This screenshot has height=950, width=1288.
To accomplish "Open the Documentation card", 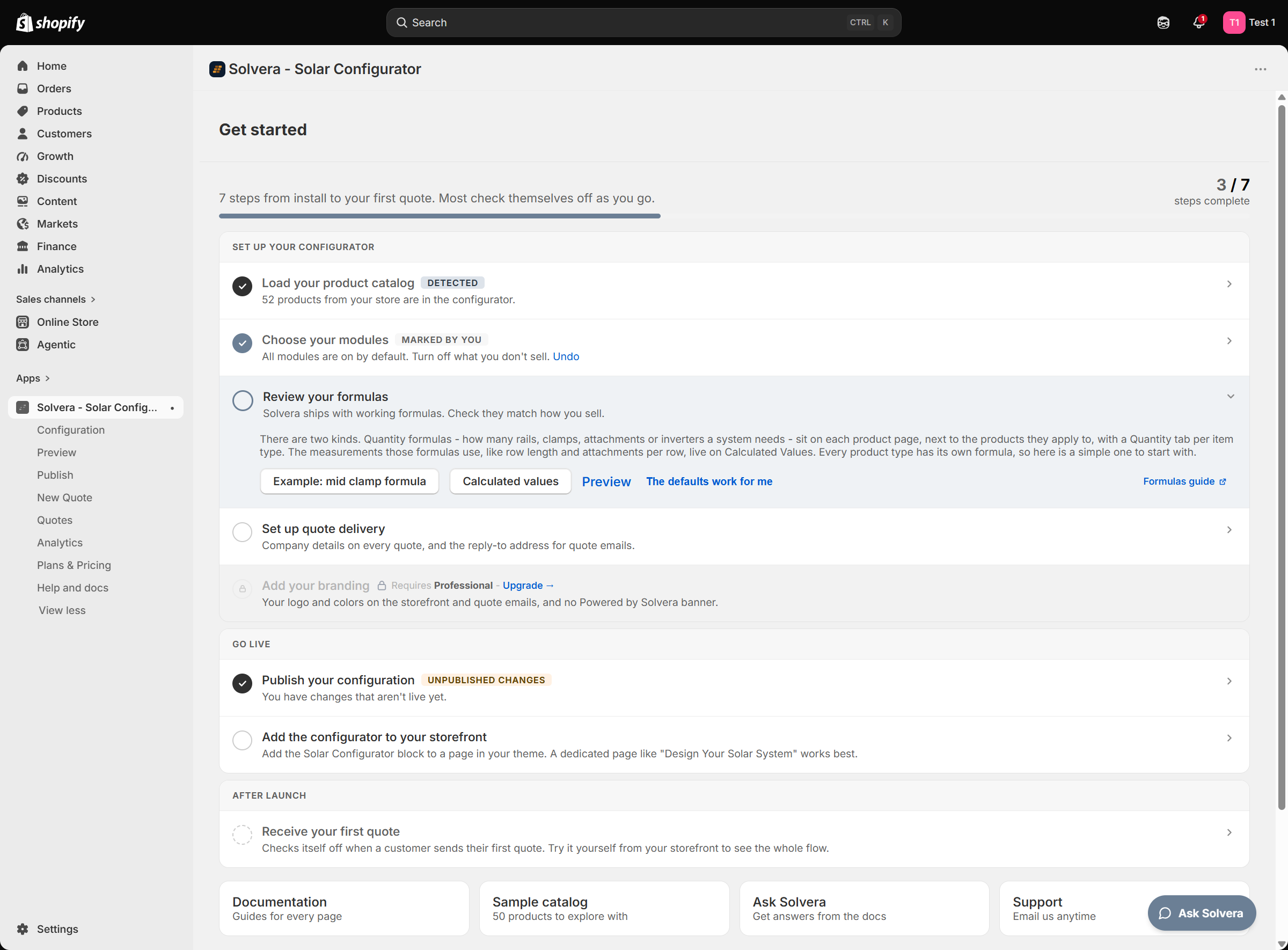I will [x=344, y=909].
